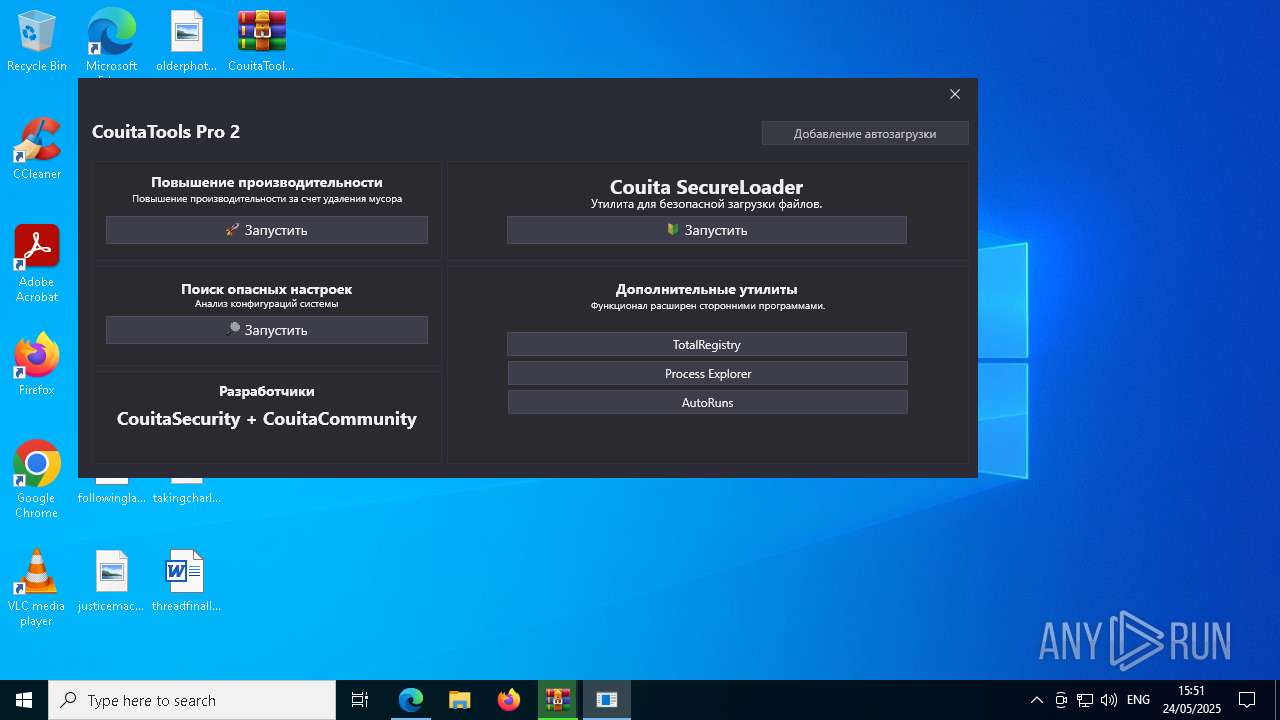Open CCleaner desktop shortcut
This screenshot has width=1280, height=720.
(37, 149)
